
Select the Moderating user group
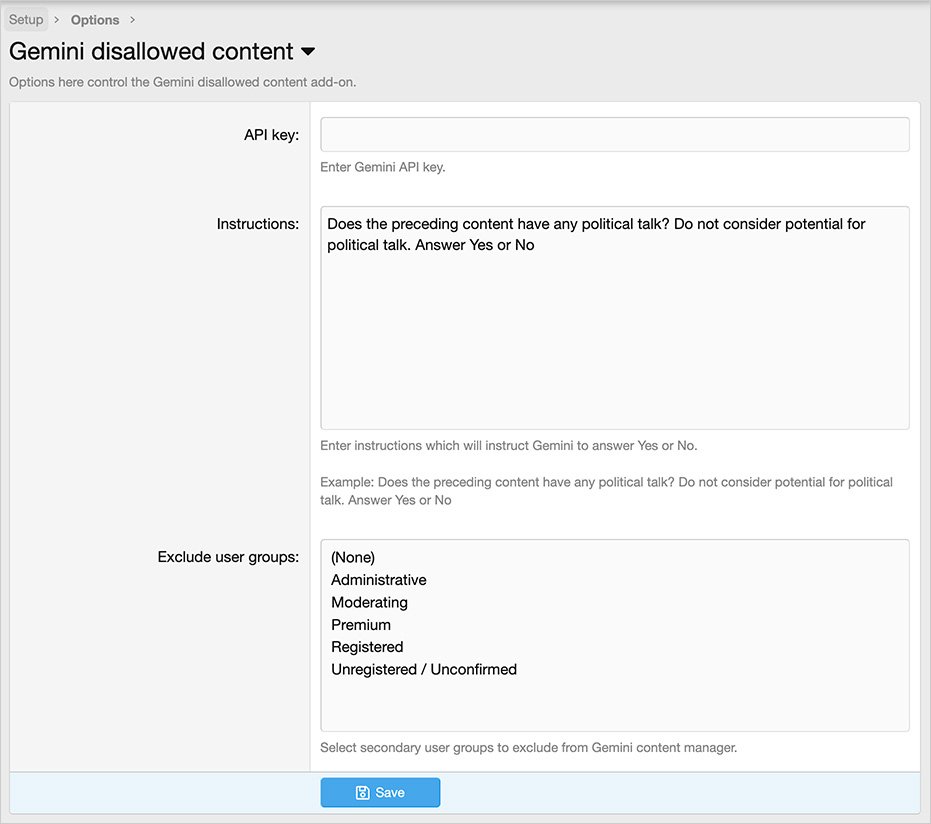[369, 602]
